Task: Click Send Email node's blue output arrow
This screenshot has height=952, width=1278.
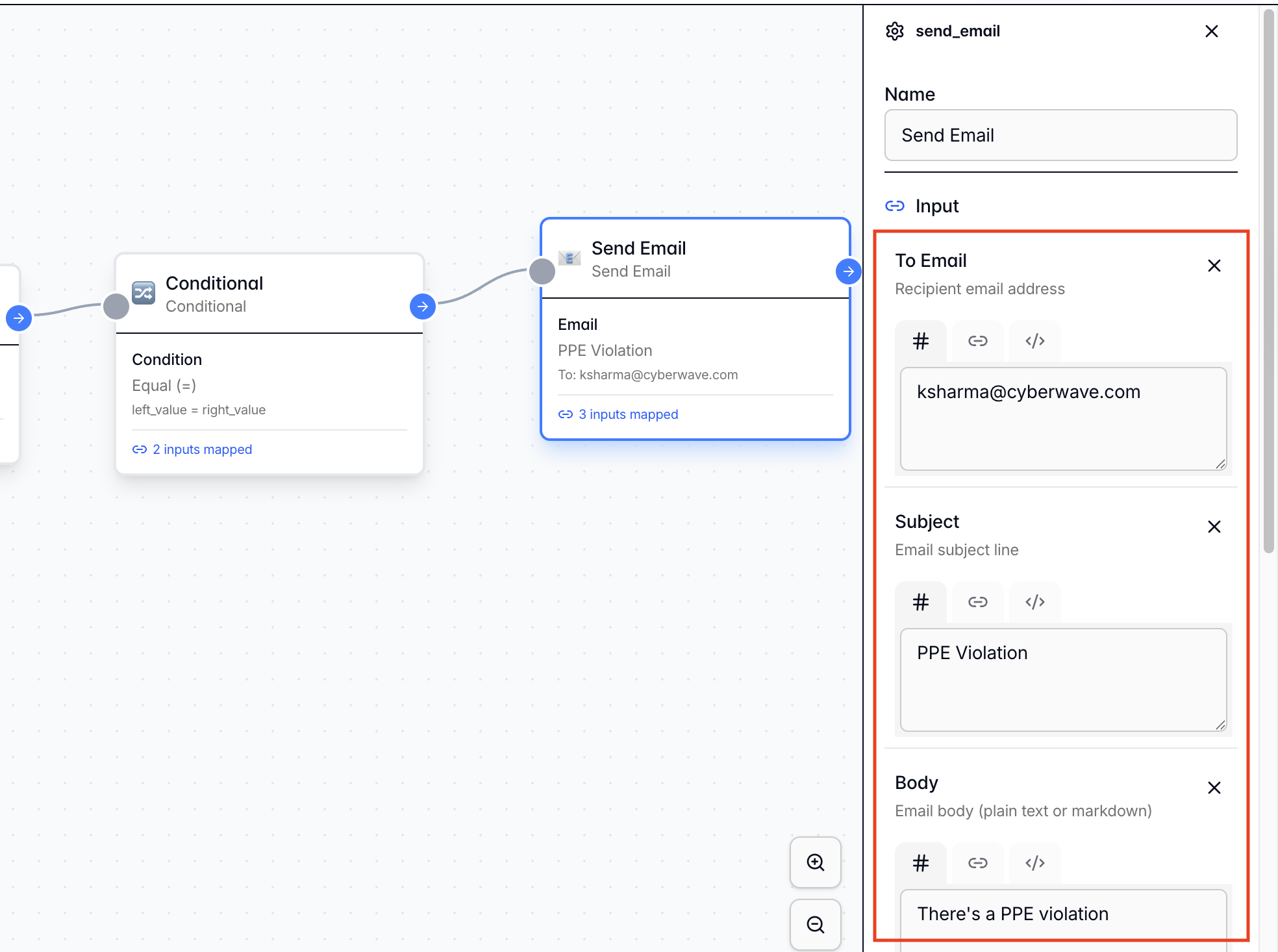Action: tap(848, 271)
